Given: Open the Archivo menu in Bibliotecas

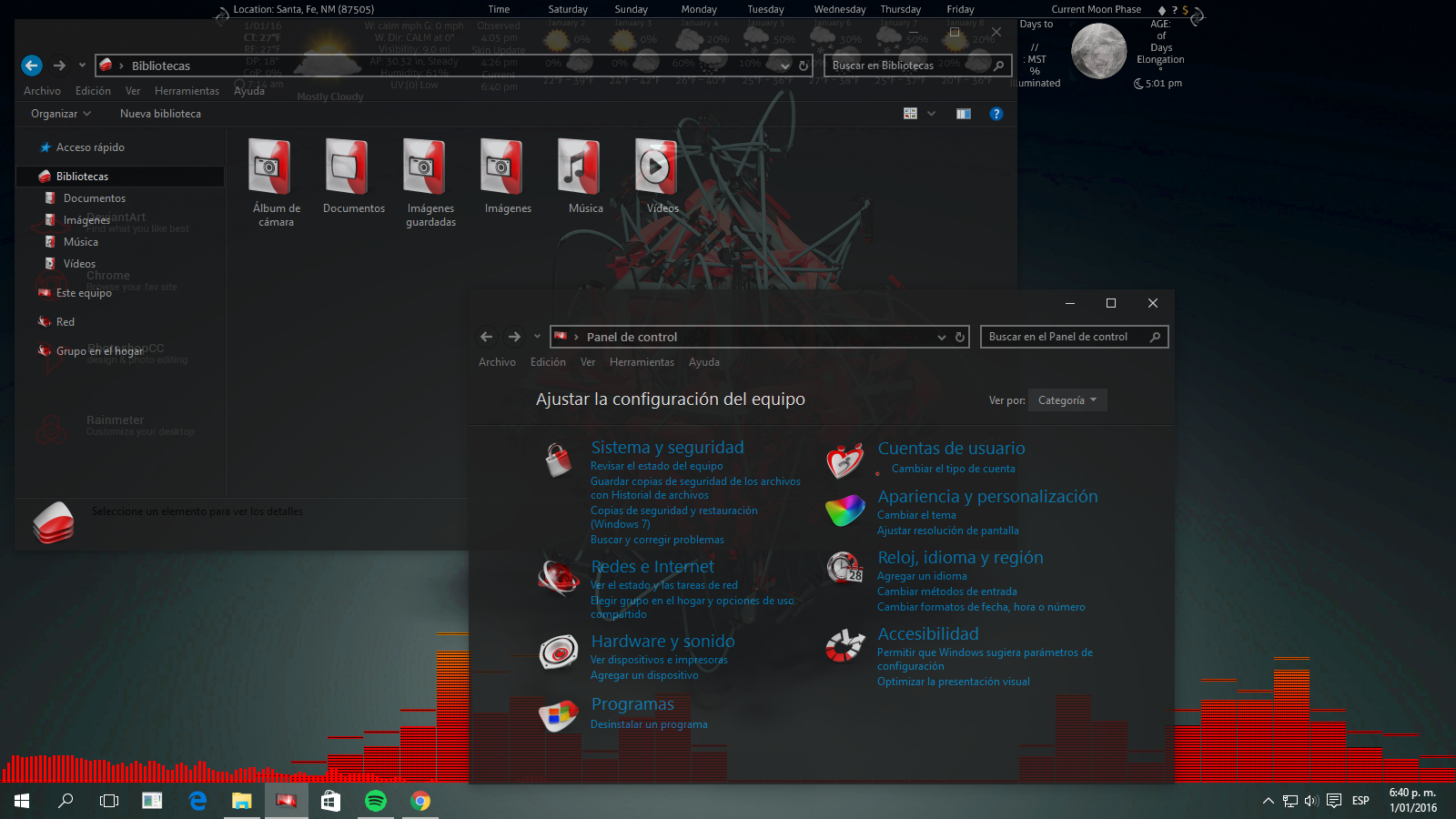Looking at the screenshot, I should tap(42, 91).
